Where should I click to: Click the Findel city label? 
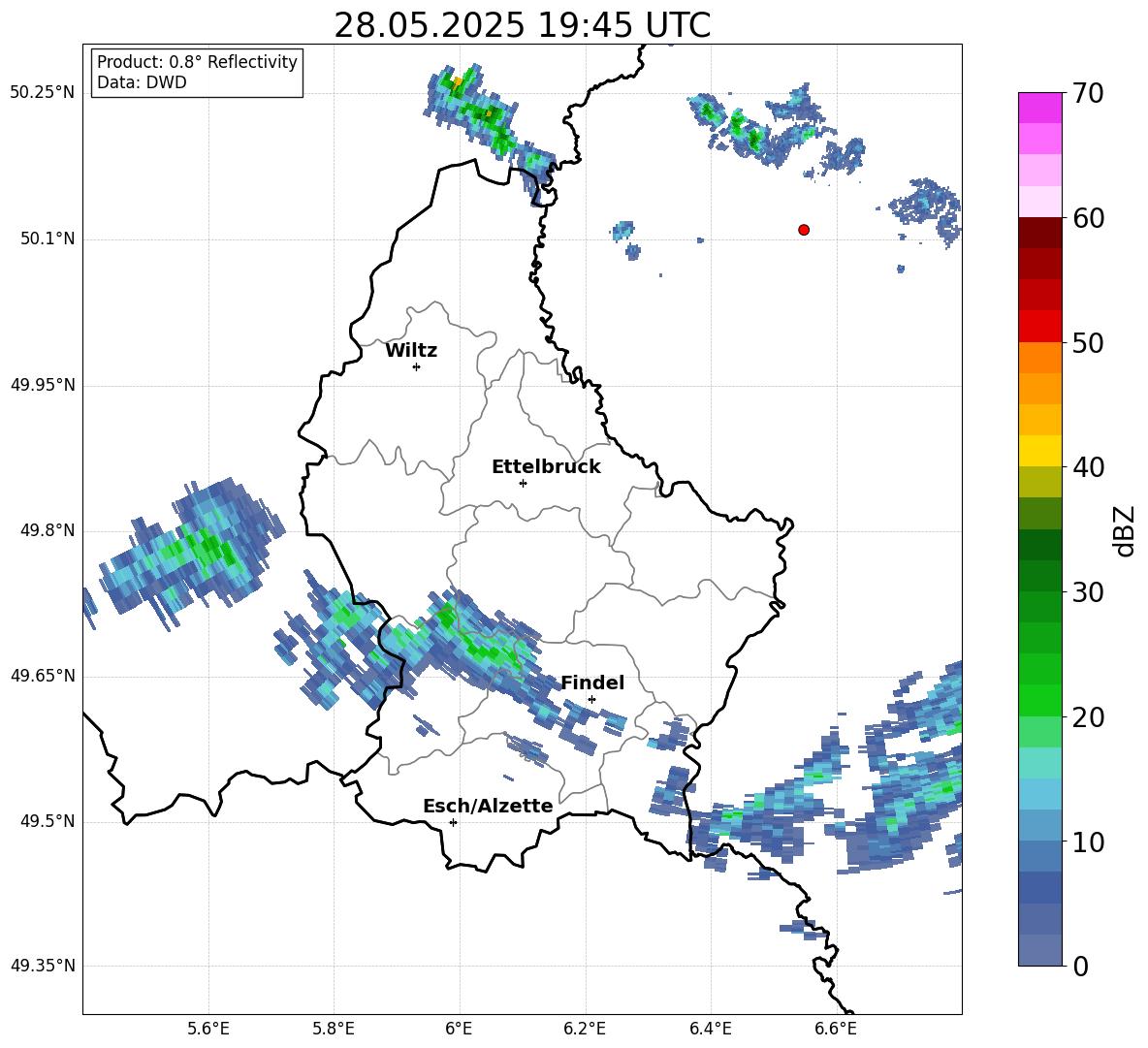tap(592, 683)
